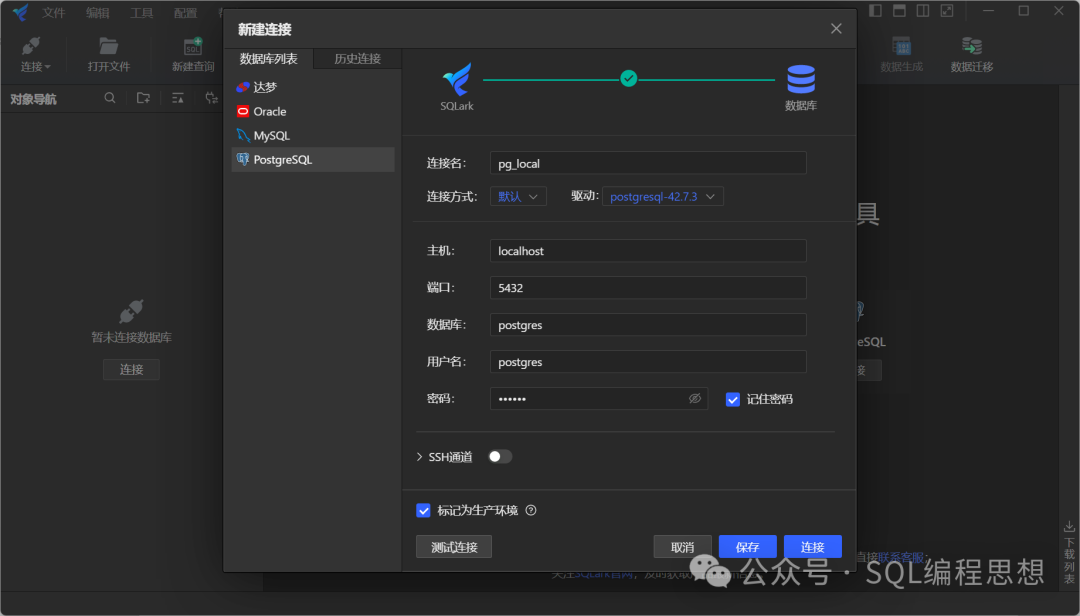
Task: Click the 保存 button
Action: (x=747, y=547)
